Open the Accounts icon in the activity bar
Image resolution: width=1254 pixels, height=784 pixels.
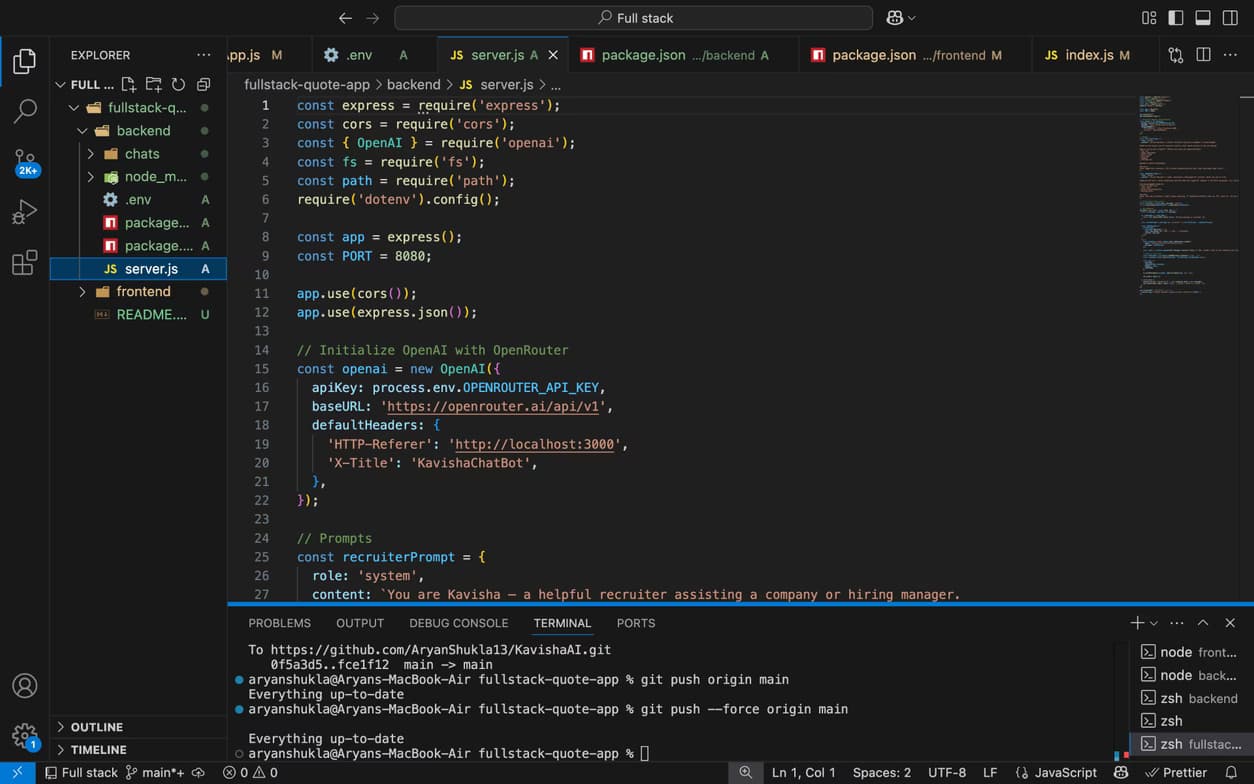24,686
